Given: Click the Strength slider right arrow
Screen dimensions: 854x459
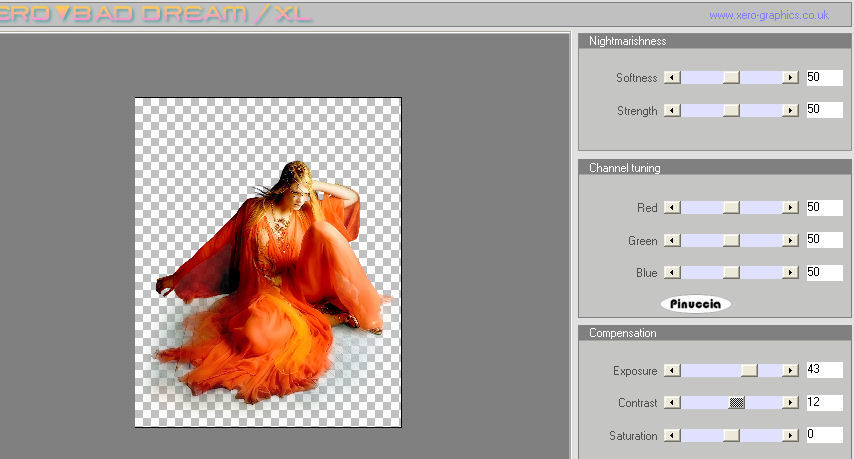Looking at the screenshot, I should [x=790, y=111].
